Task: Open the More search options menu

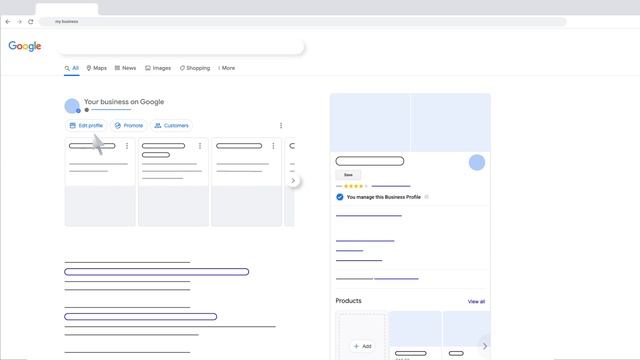Action: pyautogui.click(x=227, y=68)
